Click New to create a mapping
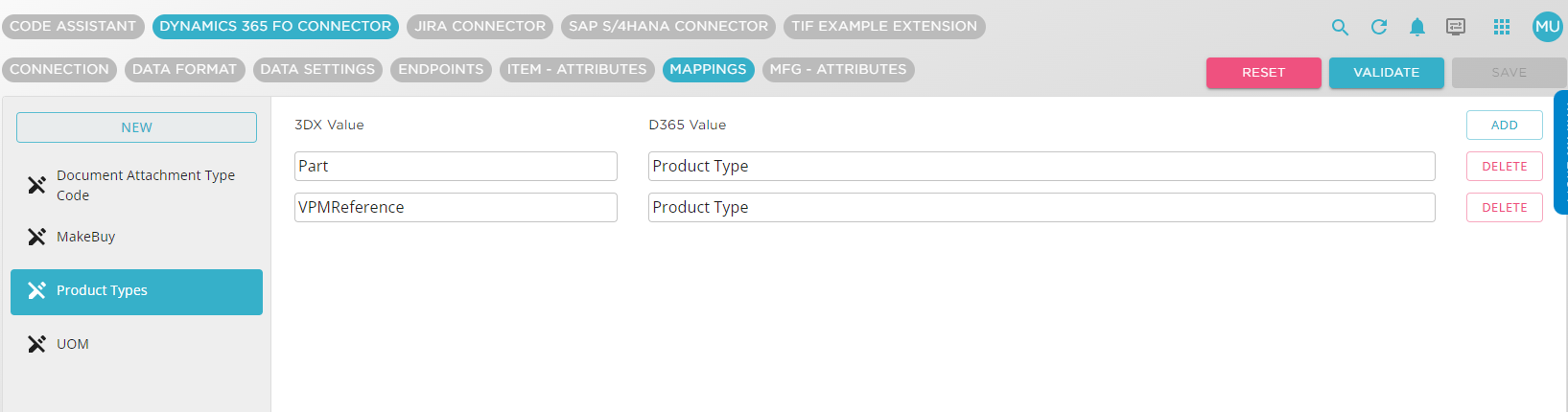The image size is (1568, 412). click(136, 127)
